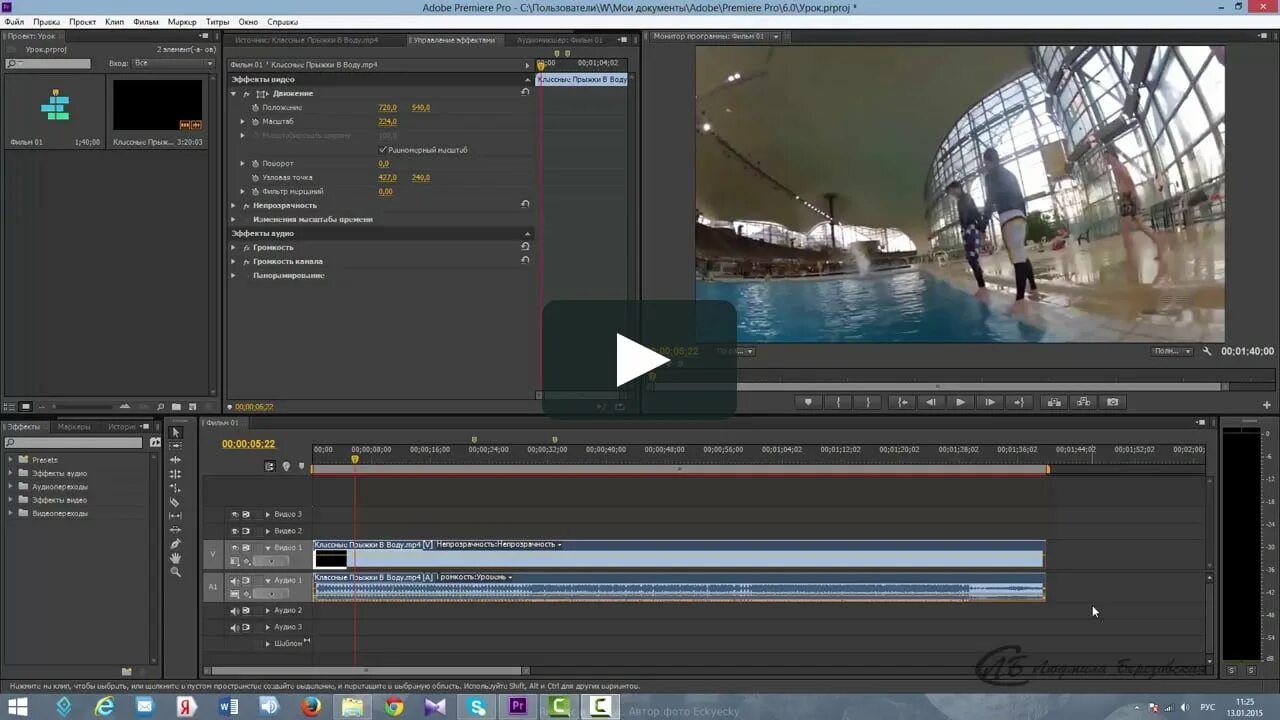Expand Presets folder in Effects
This screenshot has height=720, width=1280.
click(x=11, y=460)
